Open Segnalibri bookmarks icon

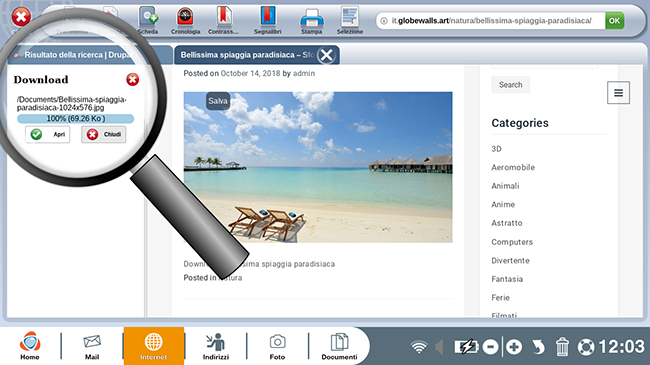click(x=267, y=20)
